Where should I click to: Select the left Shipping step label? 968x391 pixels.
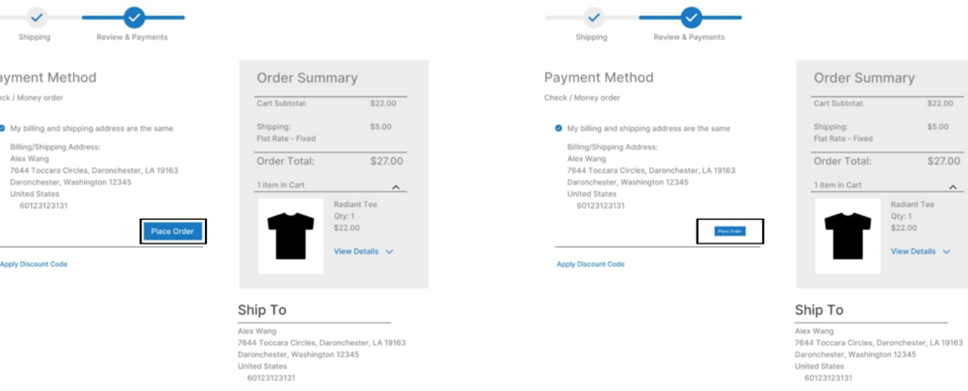click(35, 37)
